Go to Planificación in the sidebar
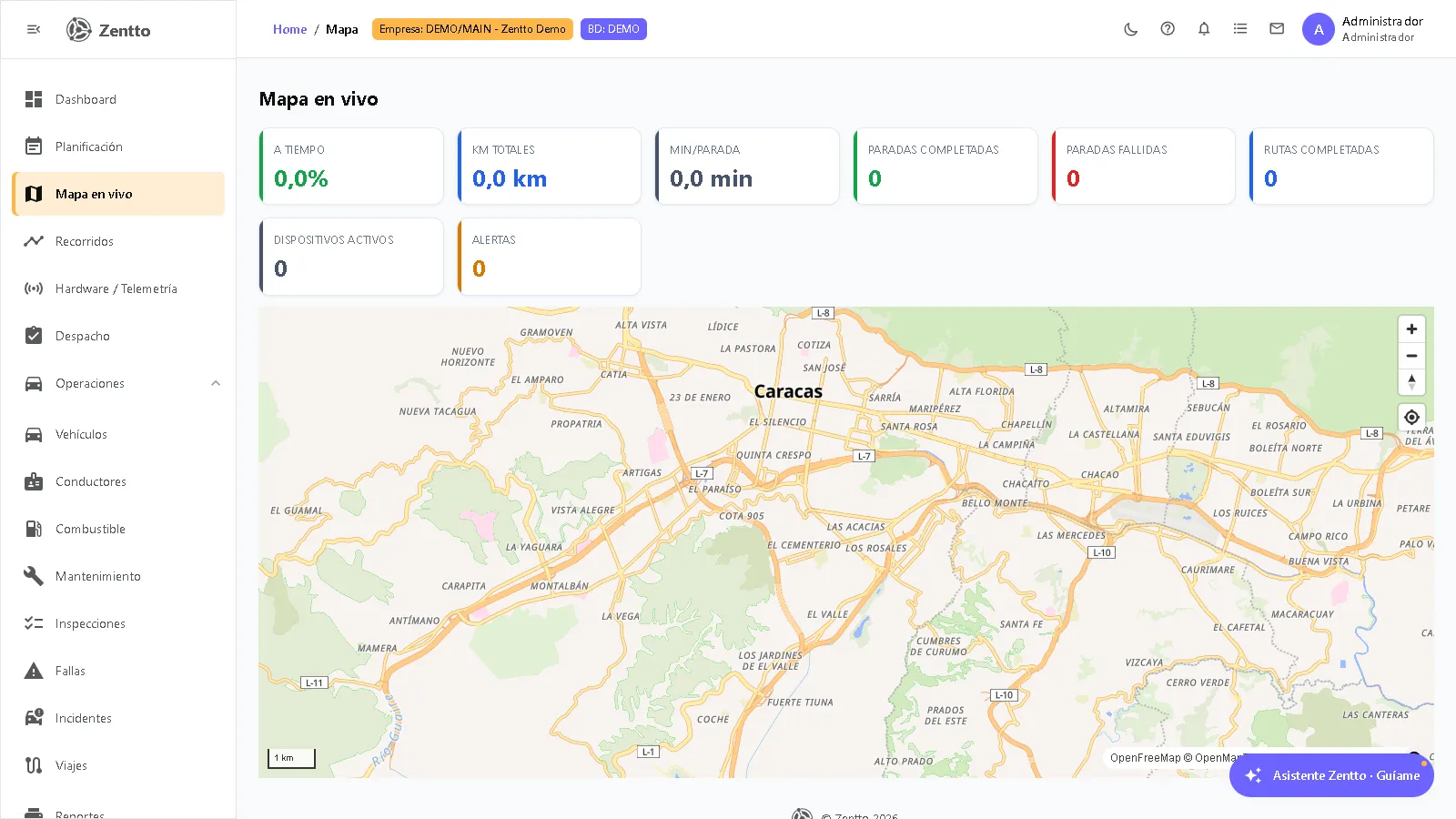 click(x=118, y=147)
